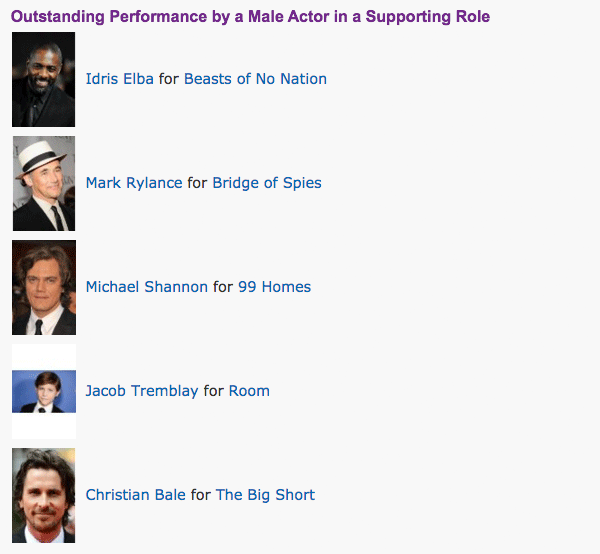Click the Christian Bale name link
The image size is (600, 554).
[x=136, y=495]
